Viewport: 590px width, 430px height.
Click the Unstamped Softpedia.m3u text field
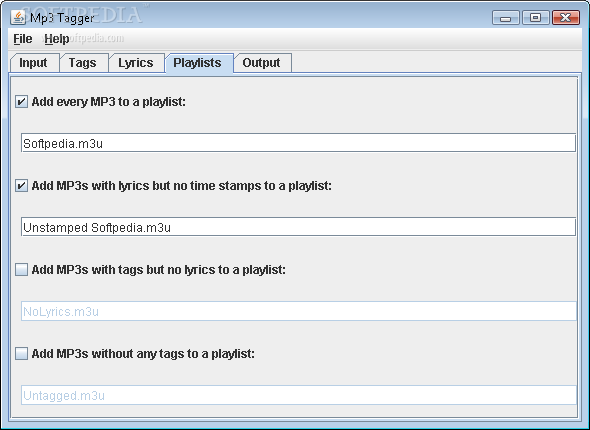[x=298, y=227]
